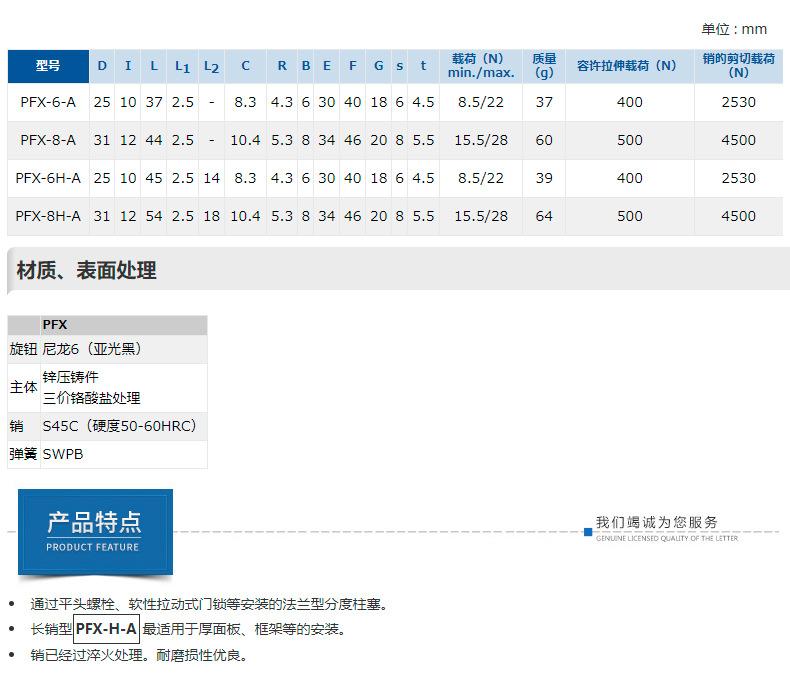
Task: Click the 质量 (g) column header
Action: pos(543,66)
